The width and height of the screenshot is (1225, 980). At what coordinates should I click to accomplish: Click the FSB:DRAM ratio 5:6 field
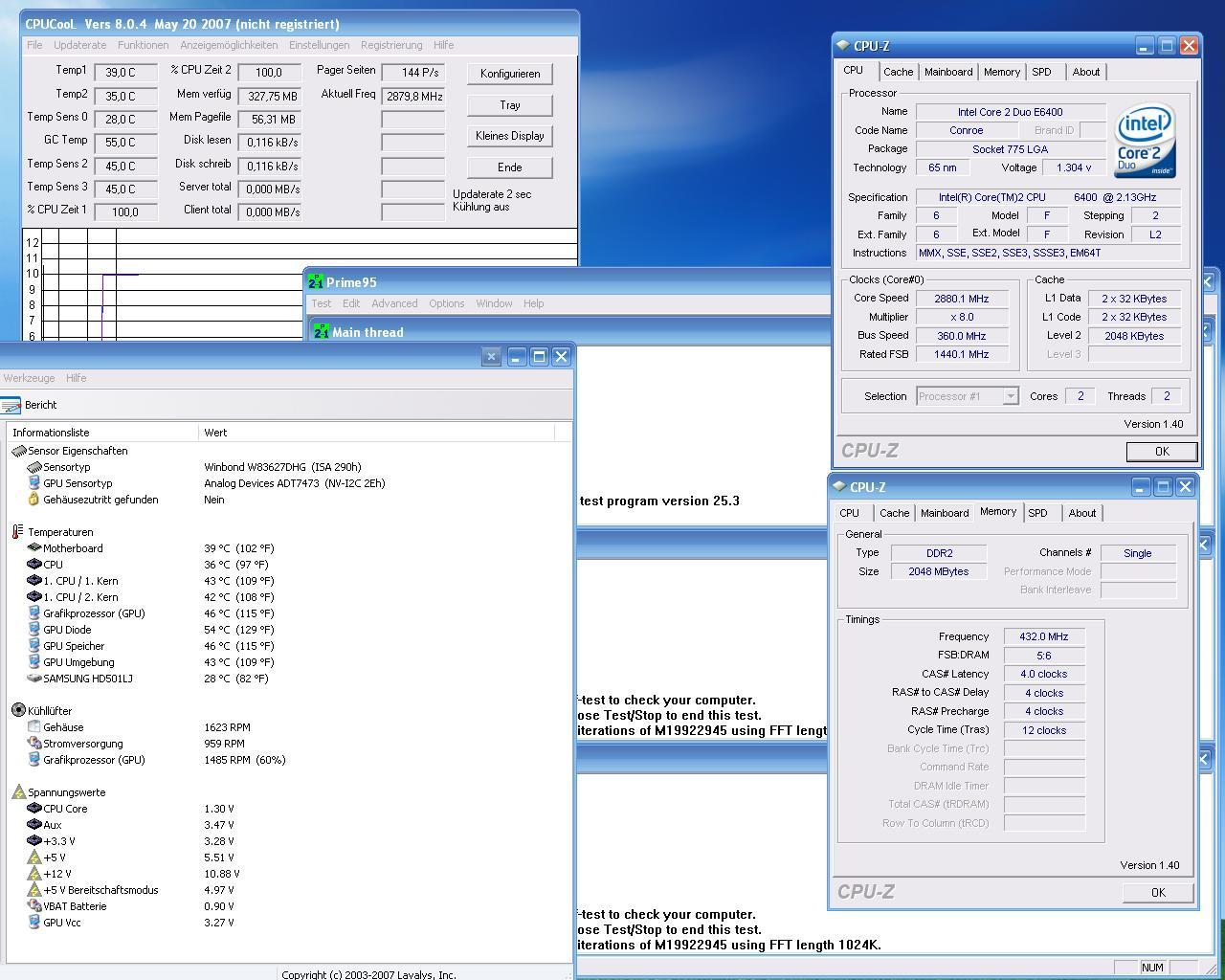(1044, 656)
